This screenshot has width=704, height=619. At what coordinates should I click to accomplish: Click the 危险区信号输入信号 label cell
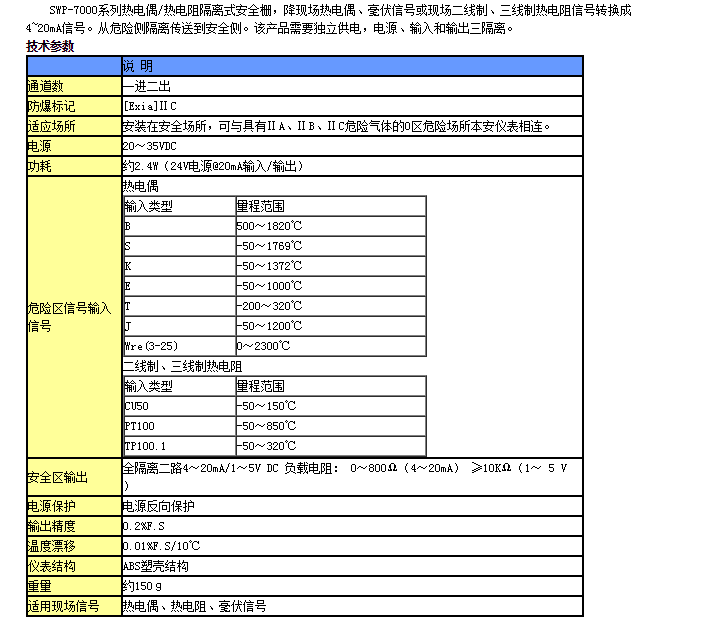click(70, 317)
